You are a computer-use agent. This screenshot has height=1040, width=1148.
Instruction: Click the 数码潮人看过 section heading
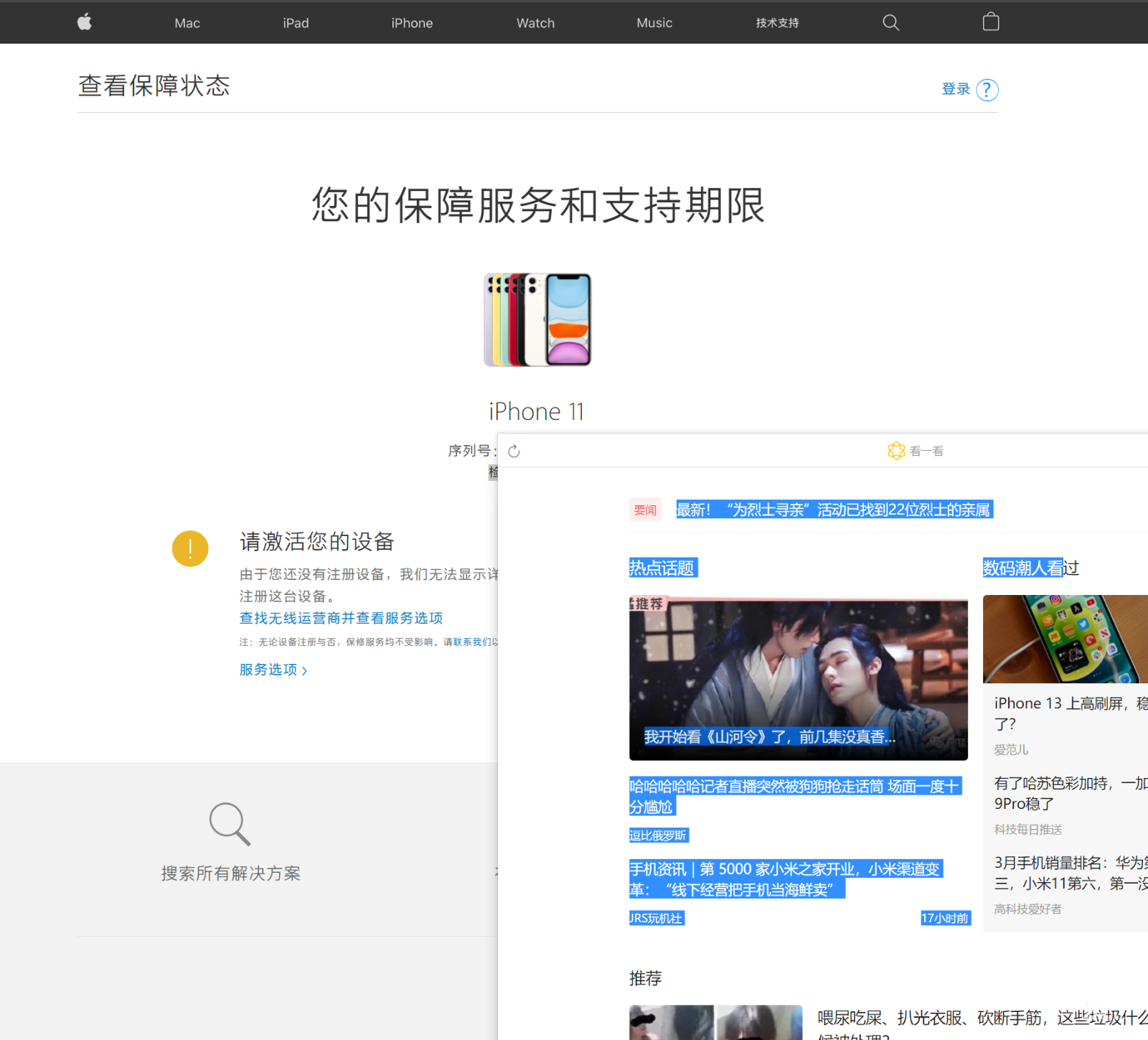(1031, 568)
